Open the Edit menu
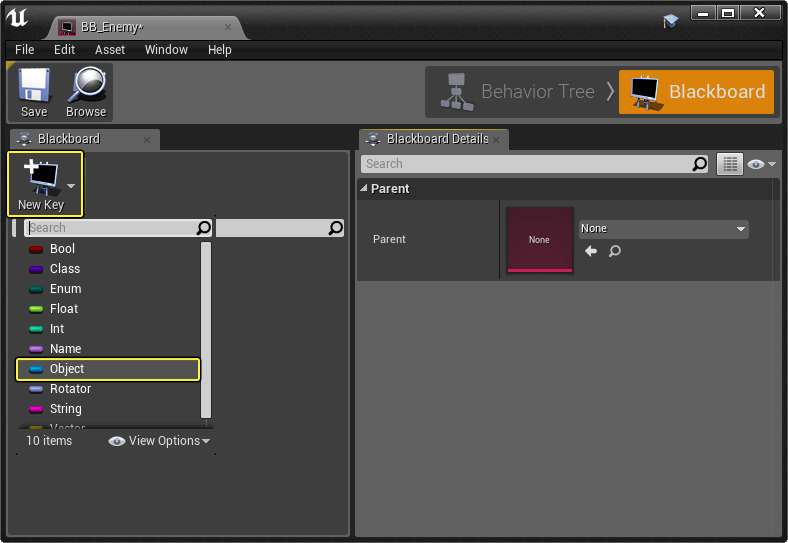This screenshot has height=543, width=788. click(x=64, y=50)
